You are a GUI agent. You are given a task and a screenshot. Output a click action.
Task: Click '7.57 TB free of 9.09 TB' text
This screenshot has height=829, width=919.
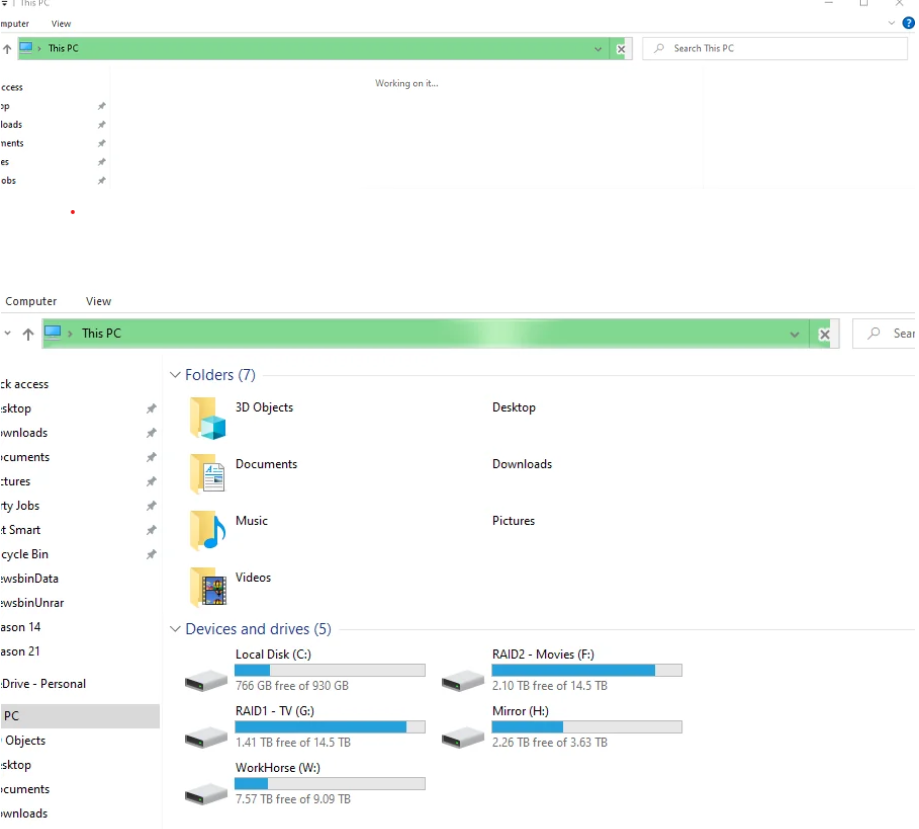pyautogui.click(x=293, y=799)
